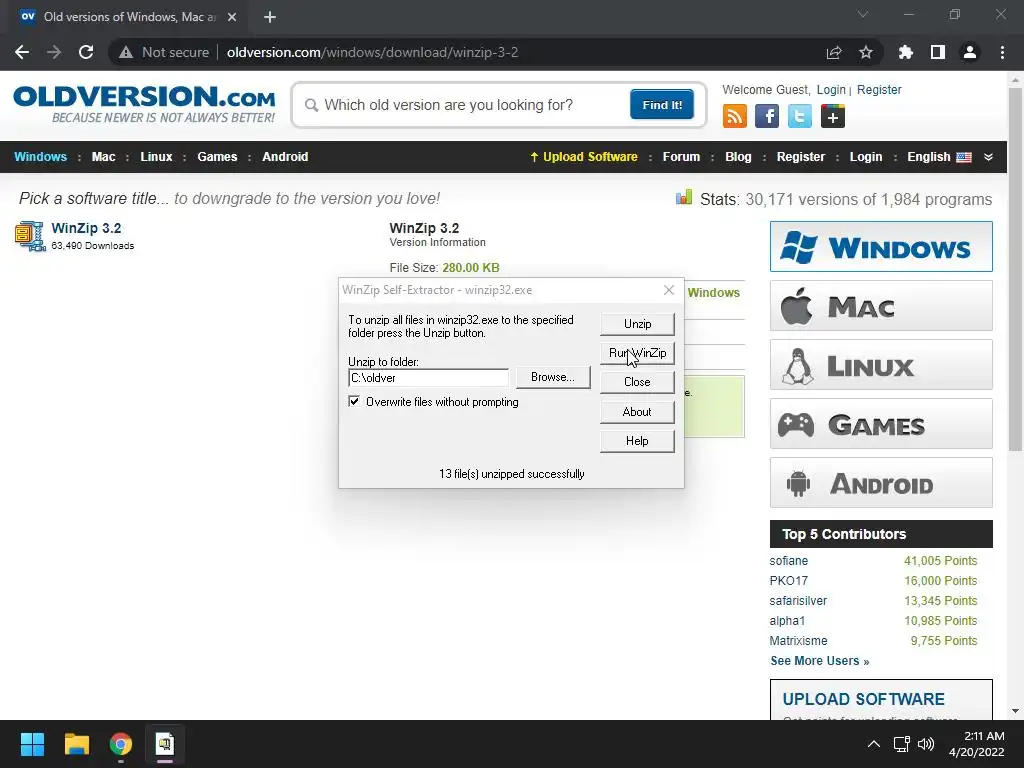Click the WinZip 3.2 title link
Image resolution: width=1024 pixels, height=768 pixels.
pyautogui.click(x=86, y=228)
